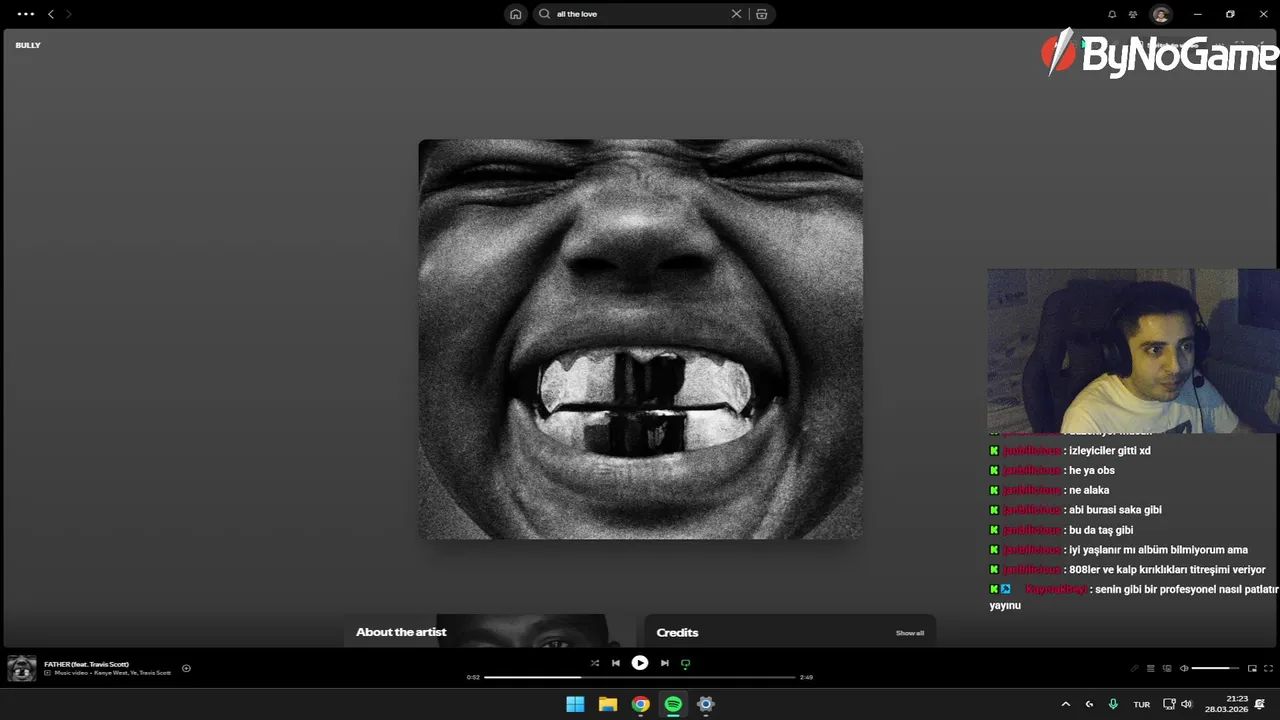Click the green microphone tray icon
The width and height of the screenshot is (1280, 720).
coord(1113,704)
